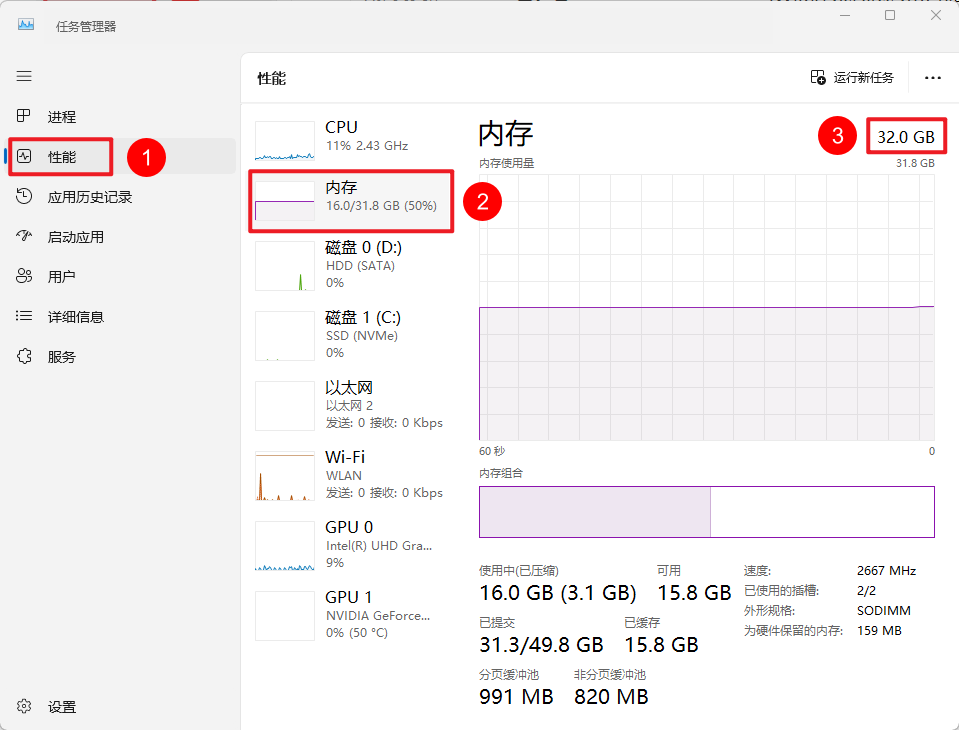Select 磁盘 1 (C:) SSD entry
Image resolution: width=959 pixels, height=730 pixels.
tap(351, 335)
